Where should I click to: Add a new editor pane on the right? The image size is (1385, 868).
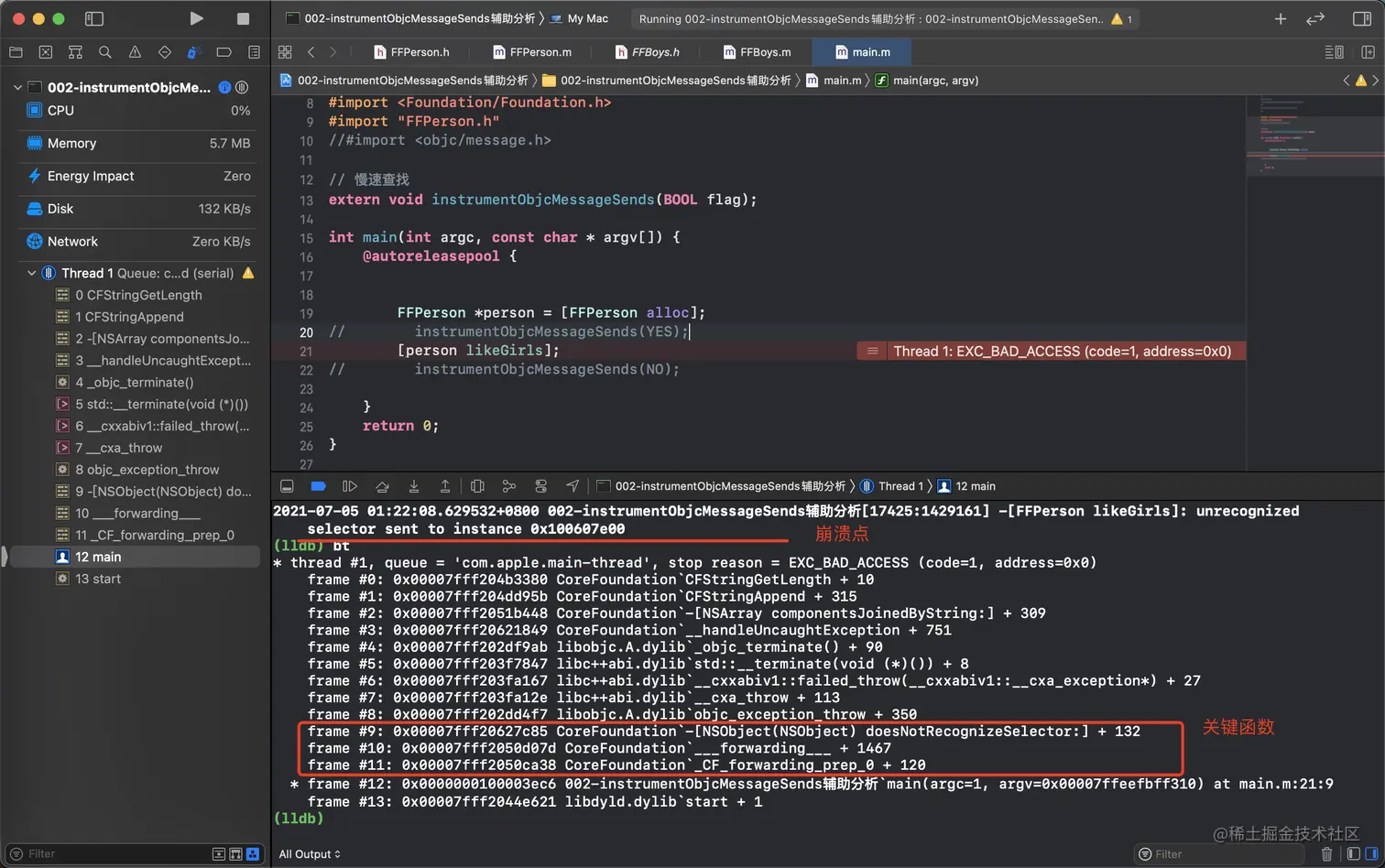pos(1369,52)
